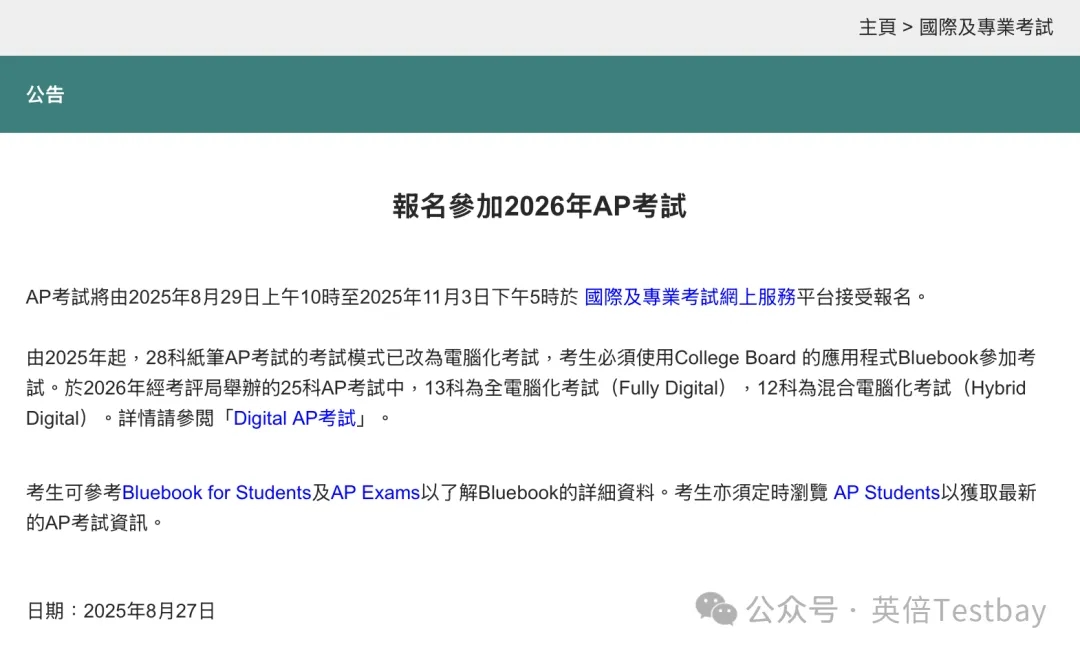Click the green 公告 banner bar

[x=540, y=94]
